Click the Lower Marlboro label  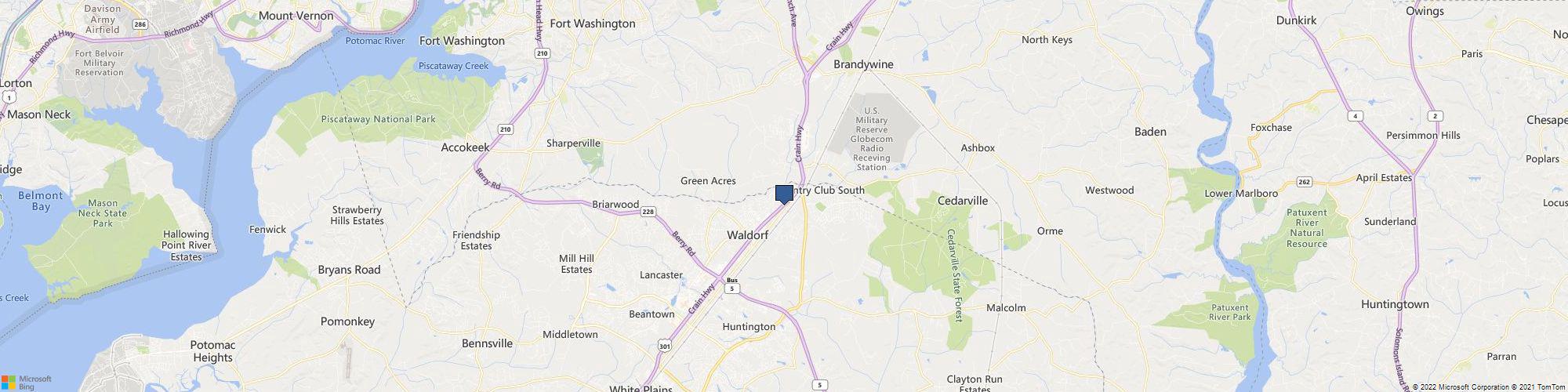tap(1241, 194)
